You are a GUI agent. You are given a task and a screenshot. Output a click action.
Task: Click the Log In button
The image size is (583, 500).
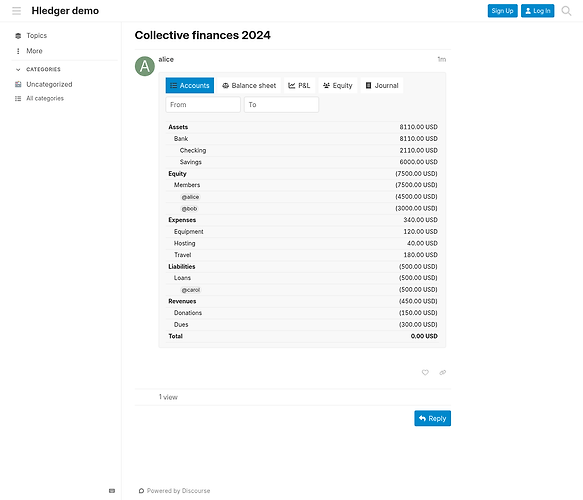(537, 11)
